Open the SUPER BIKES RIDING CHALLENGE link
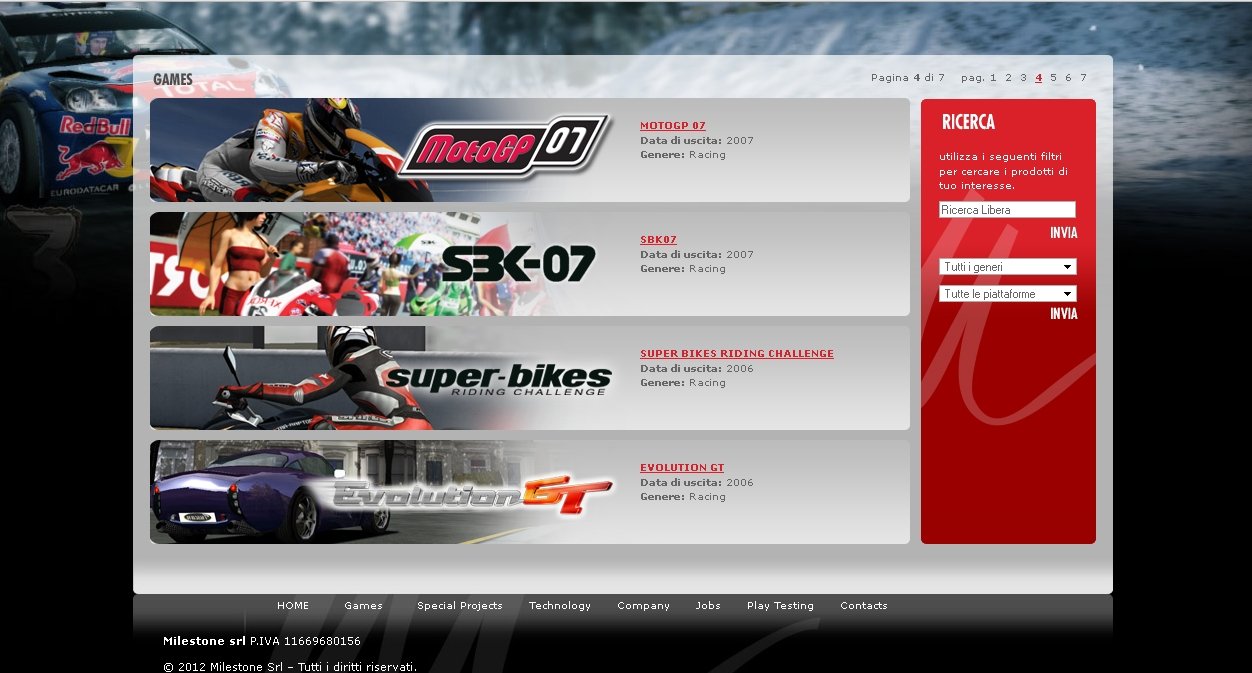The width and height of the screenshot is (1252, 673). 737,354
